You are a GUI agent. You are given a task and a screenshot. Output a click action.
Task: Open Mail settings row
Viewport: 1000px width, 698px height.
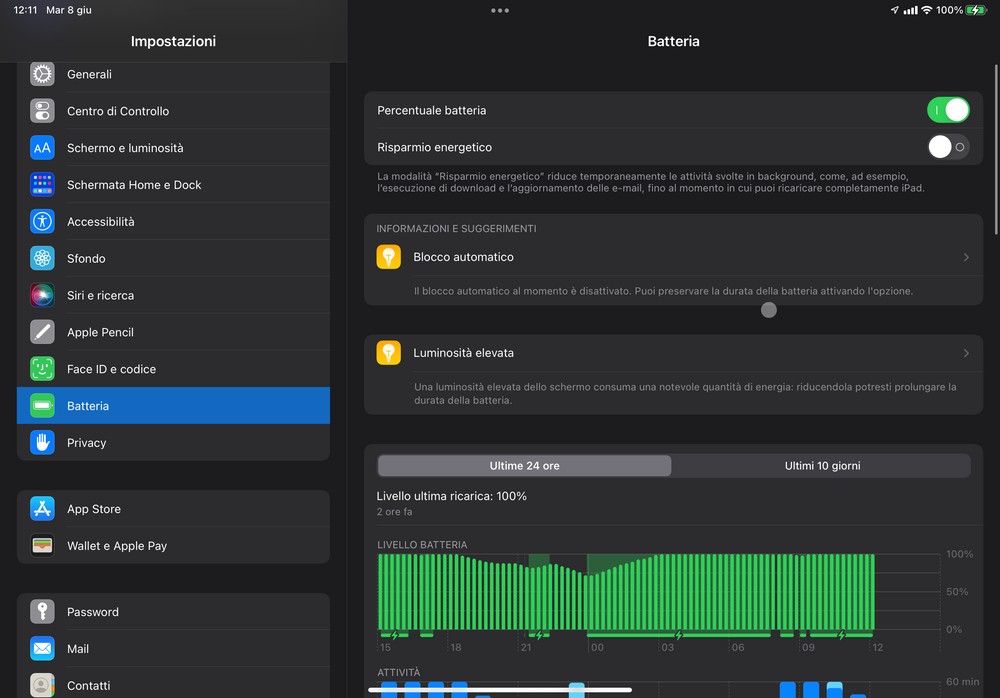pyautogui.click(x=173, y=649)
